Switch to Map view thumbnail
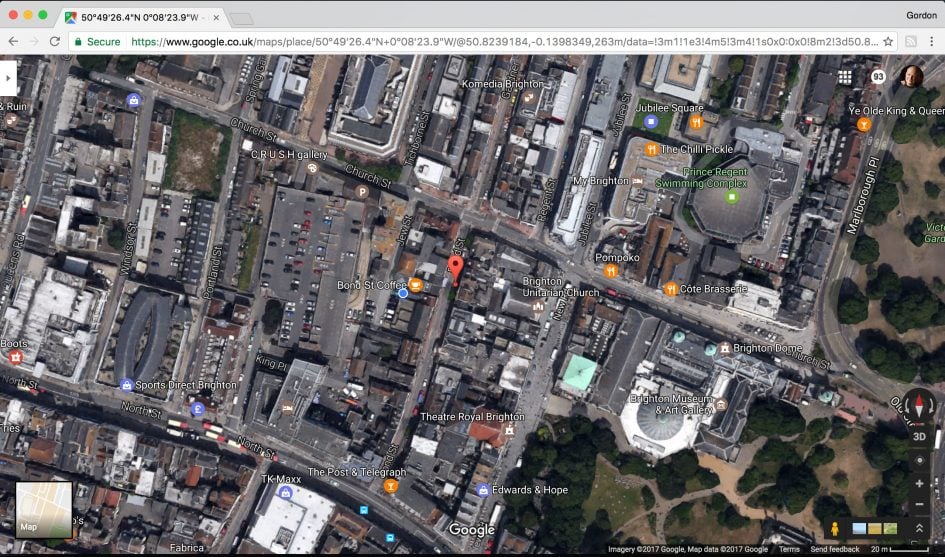 click(43, 509)
